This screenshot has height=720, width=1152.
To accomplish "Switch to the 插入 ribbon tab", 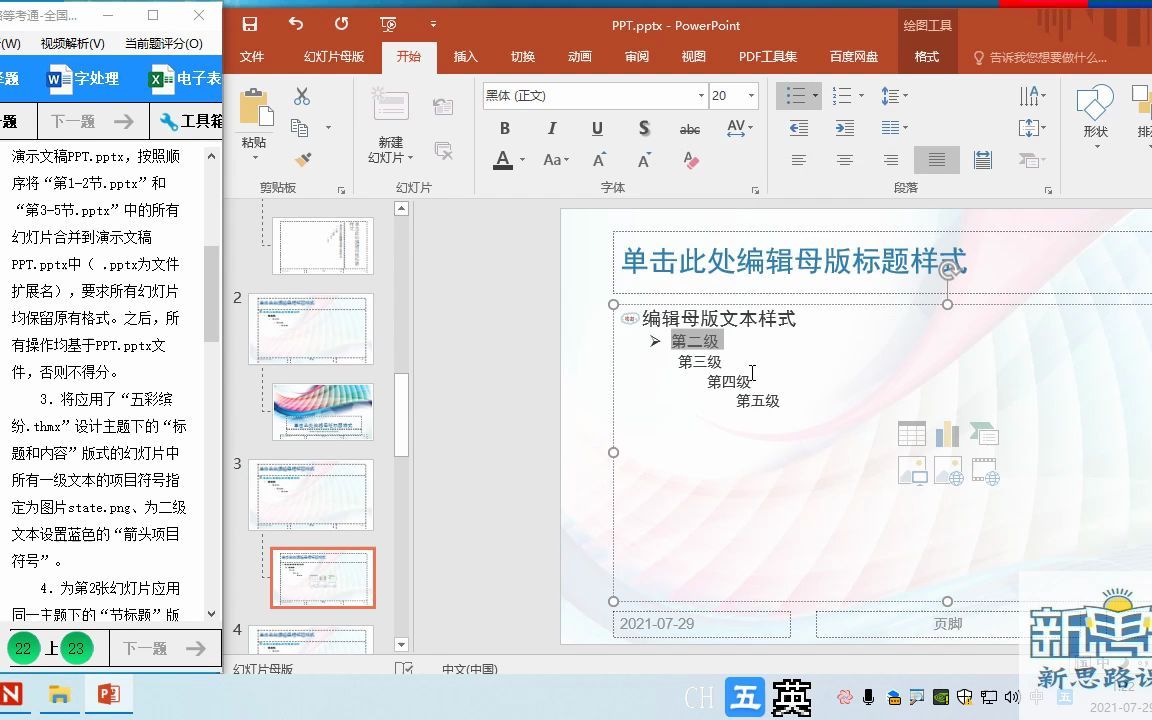I will point(465,57).
